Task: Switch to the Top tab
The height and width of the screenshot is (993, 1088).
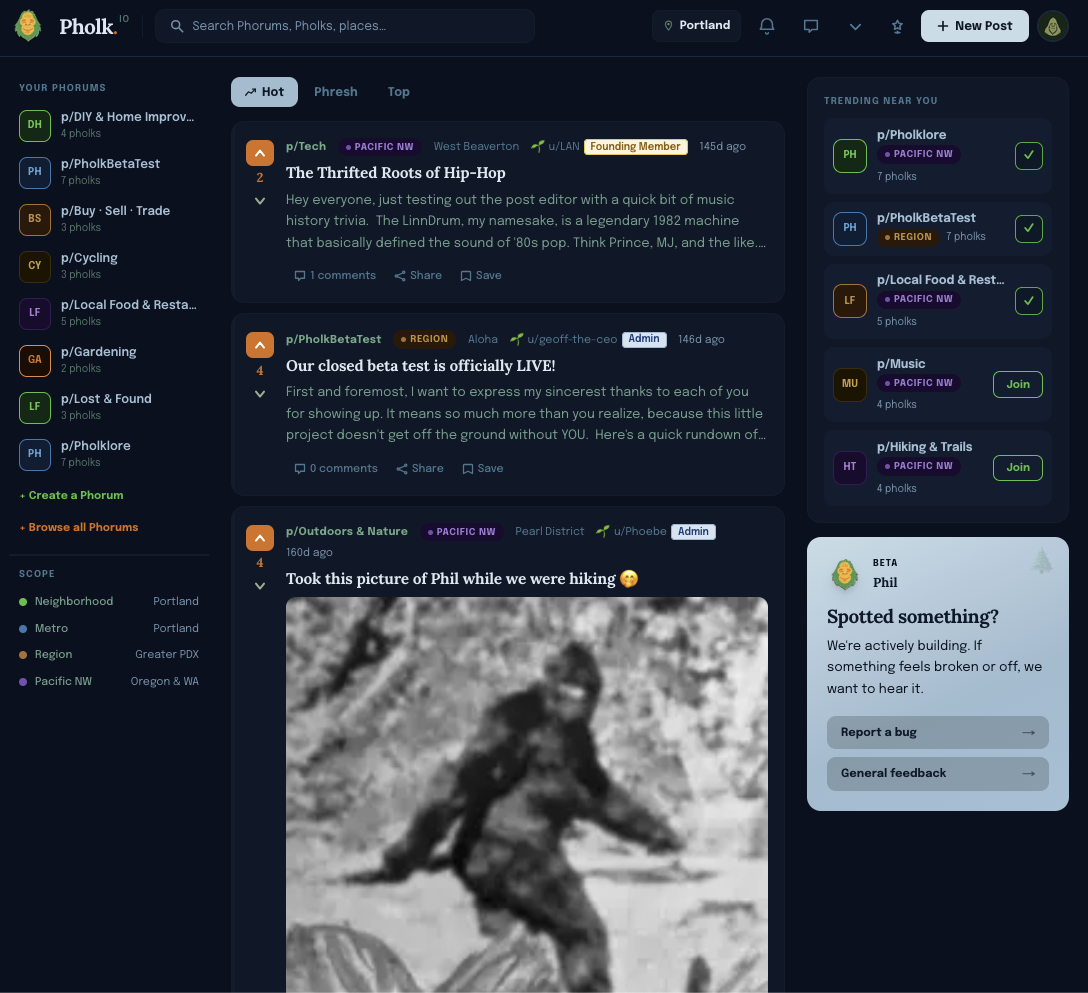Action: click(x=398, y=92)
